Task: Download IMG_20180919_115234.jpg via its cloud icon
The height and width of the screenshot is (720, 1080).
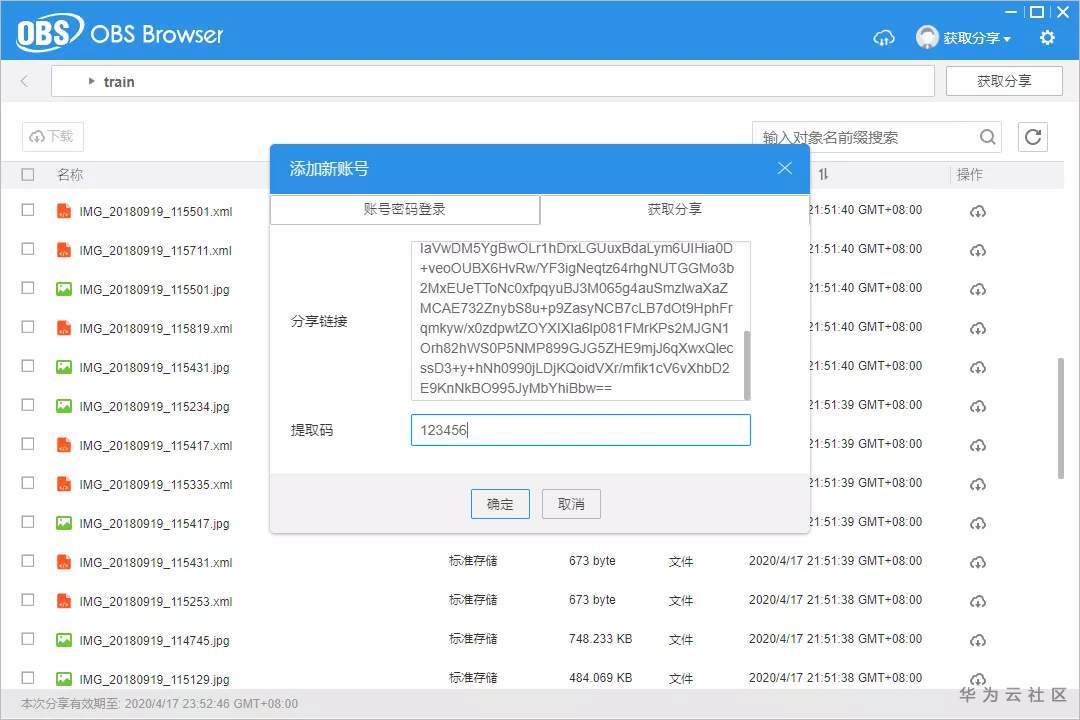Action: 977,407
